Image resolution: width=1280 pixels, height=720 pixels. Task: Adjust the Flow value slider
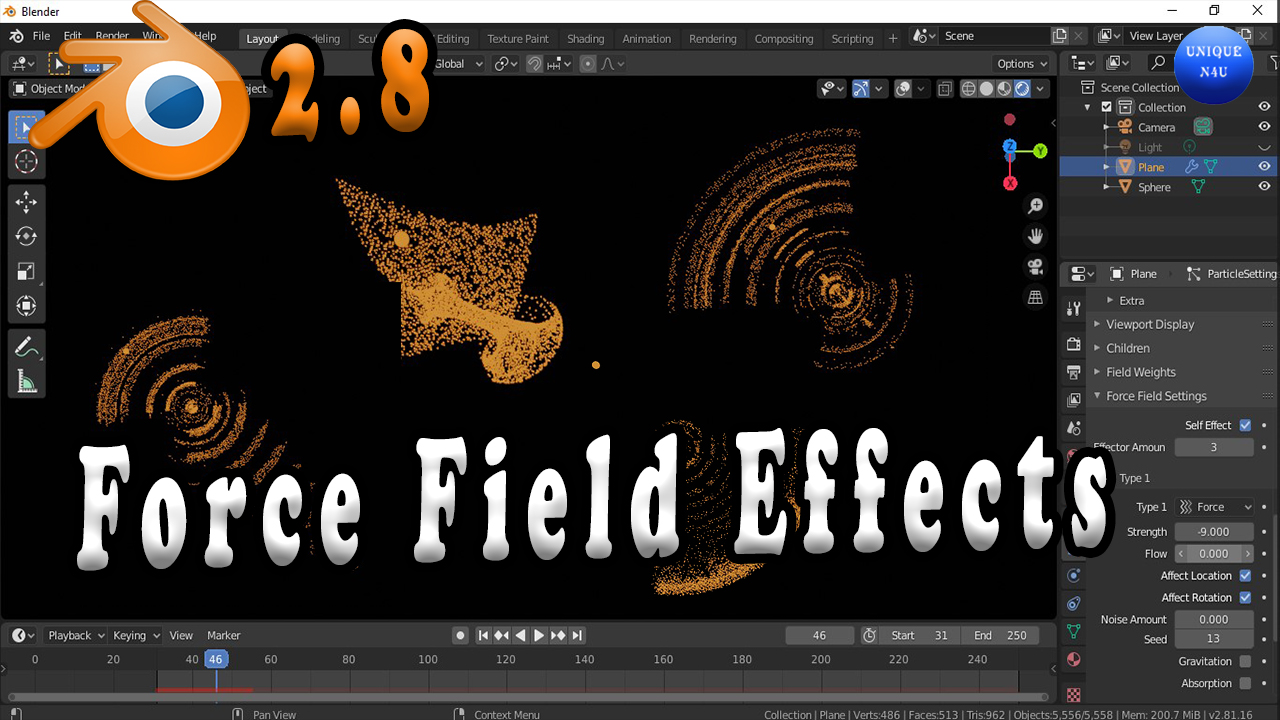[x=1214, y=553]
